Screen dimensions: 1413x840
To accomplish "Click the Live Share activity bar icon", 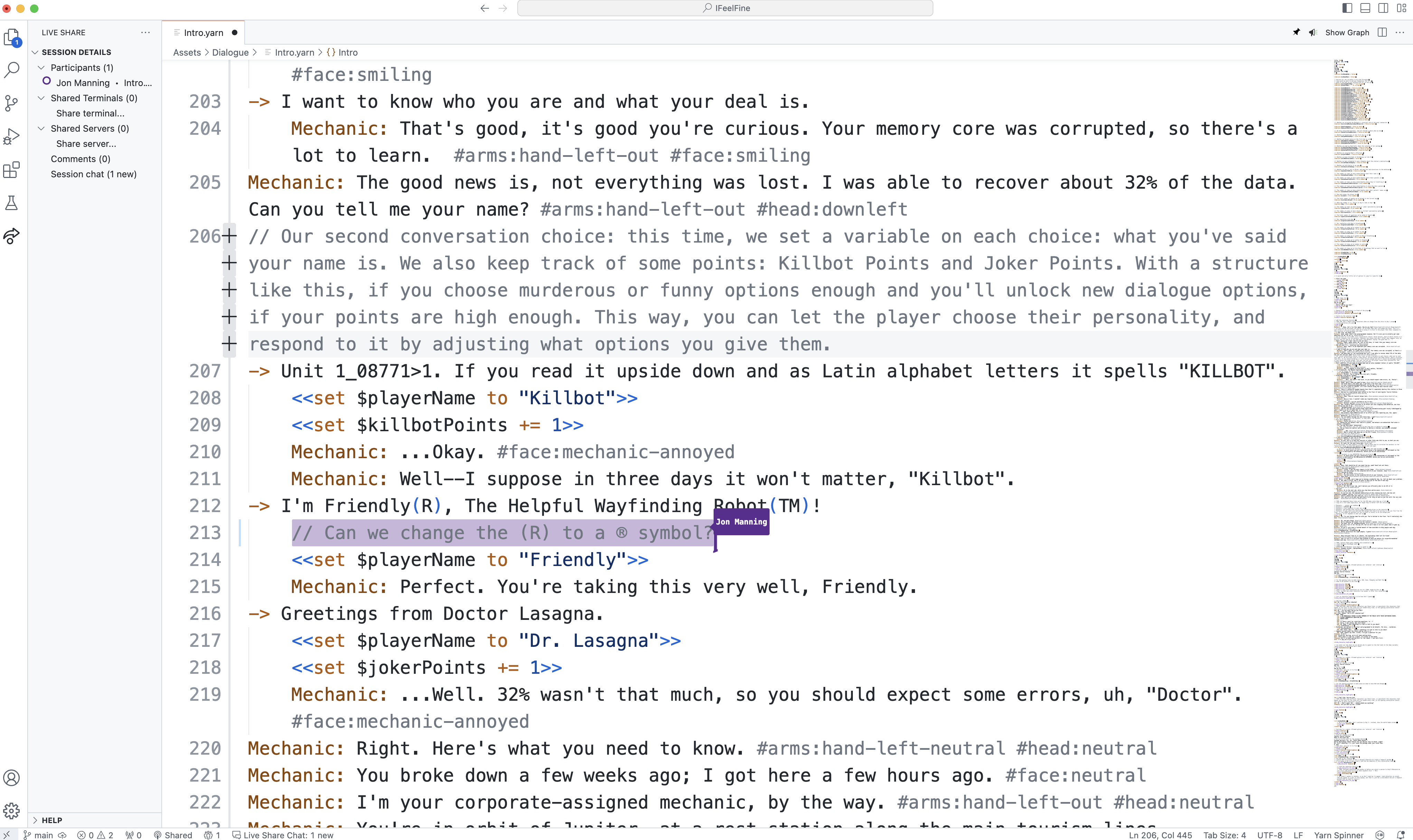I will [12, 236].
